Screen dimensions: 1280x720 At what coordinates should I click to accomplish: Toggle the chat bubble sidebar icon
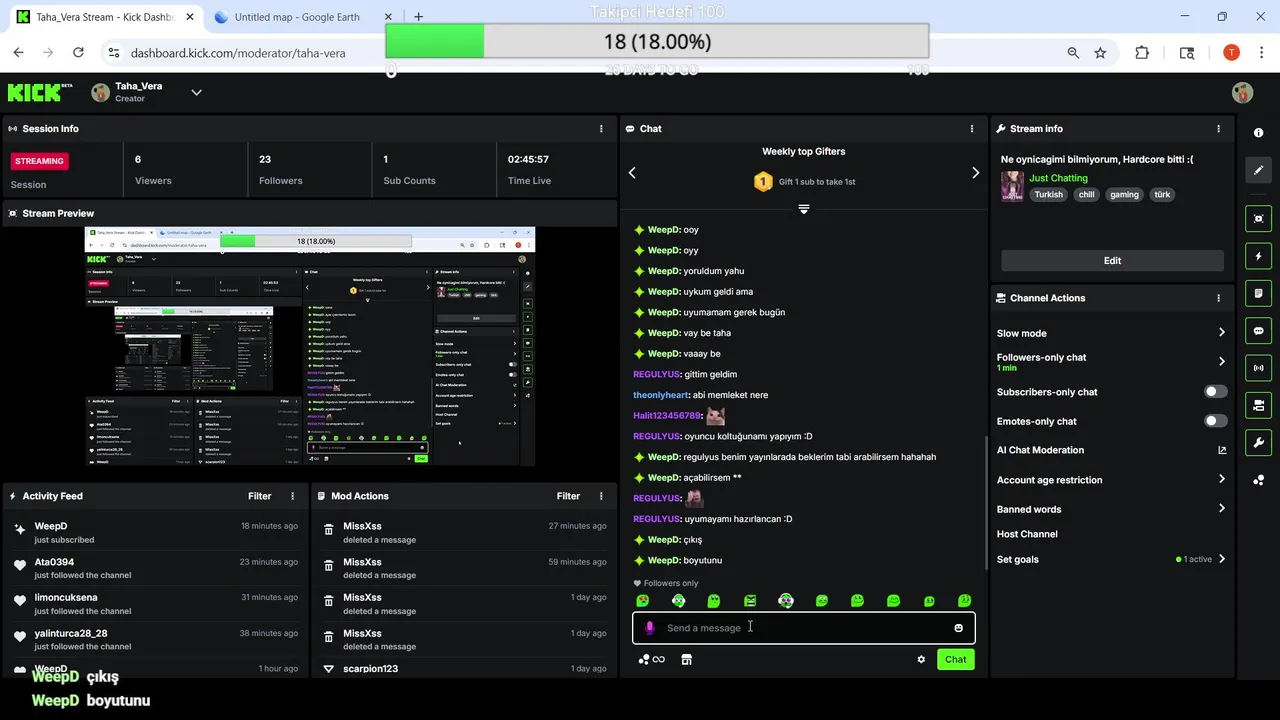1258,330
